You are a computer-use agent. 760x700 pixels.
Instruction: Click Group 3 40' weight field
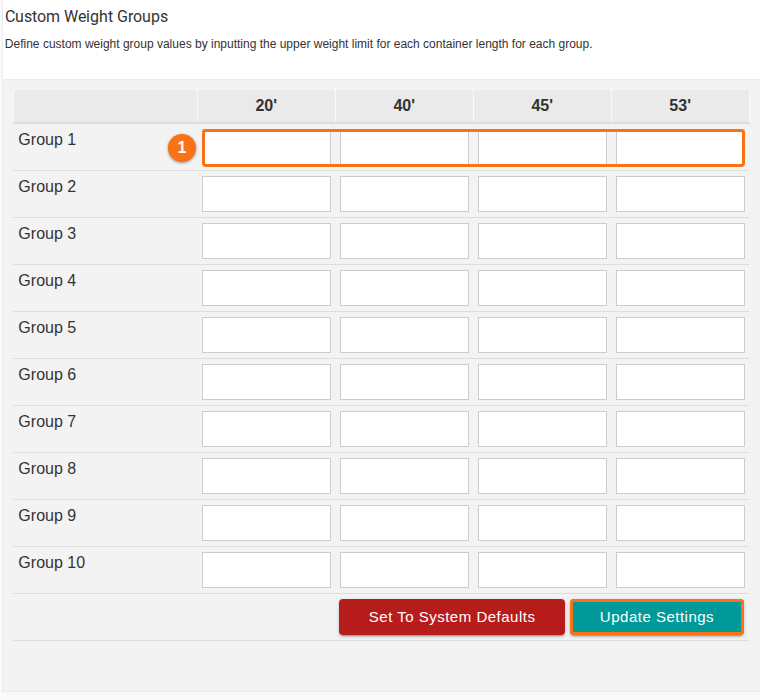click(404, 241)
